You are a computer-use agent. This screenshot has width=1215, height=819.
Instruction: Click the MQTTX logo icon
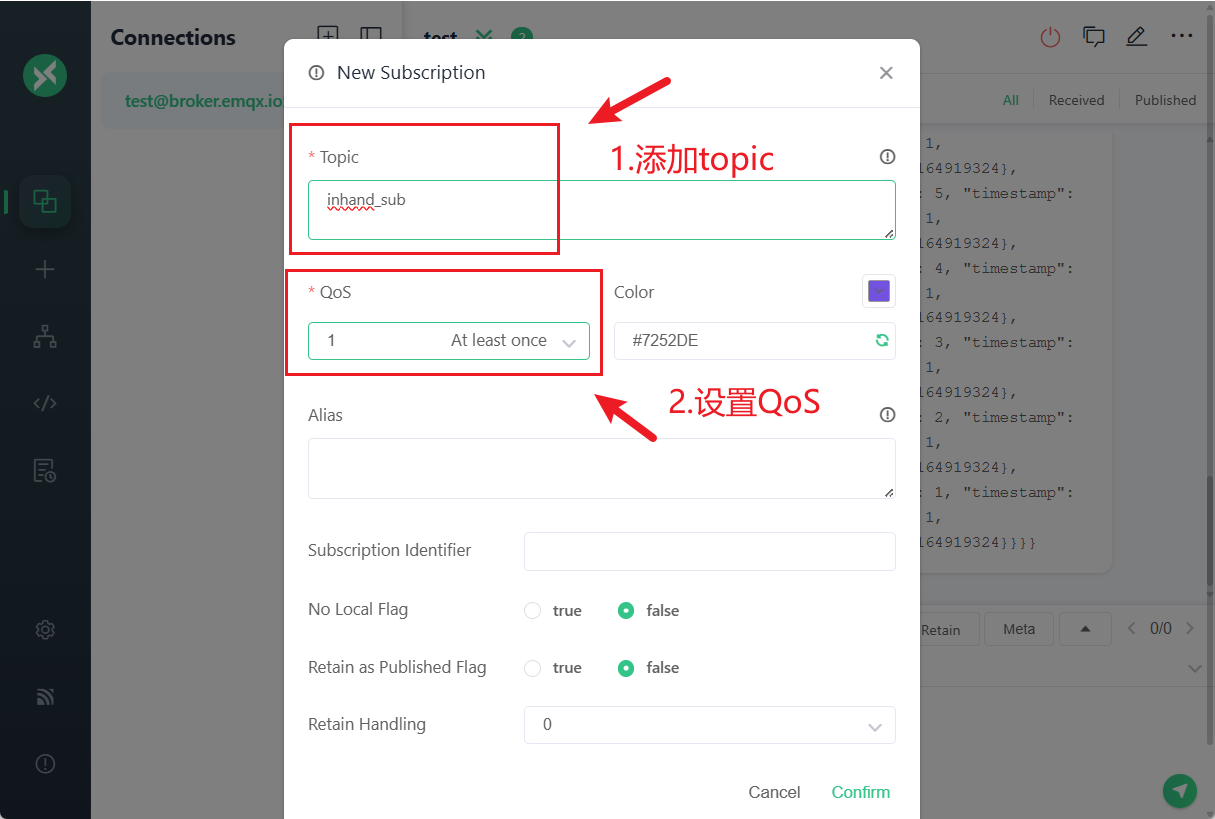click(45, 75)
